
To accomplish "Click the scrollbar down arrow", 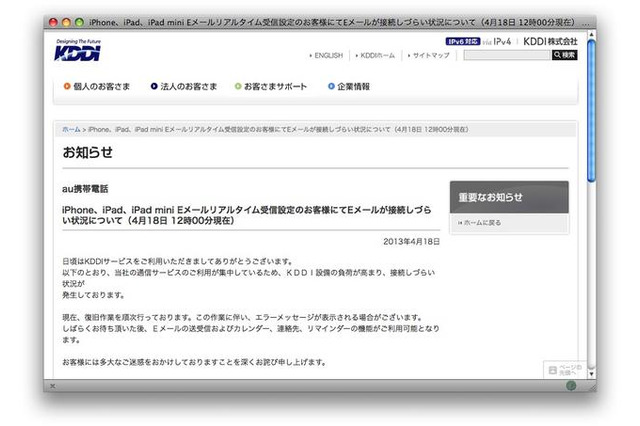I will (591, 374).
